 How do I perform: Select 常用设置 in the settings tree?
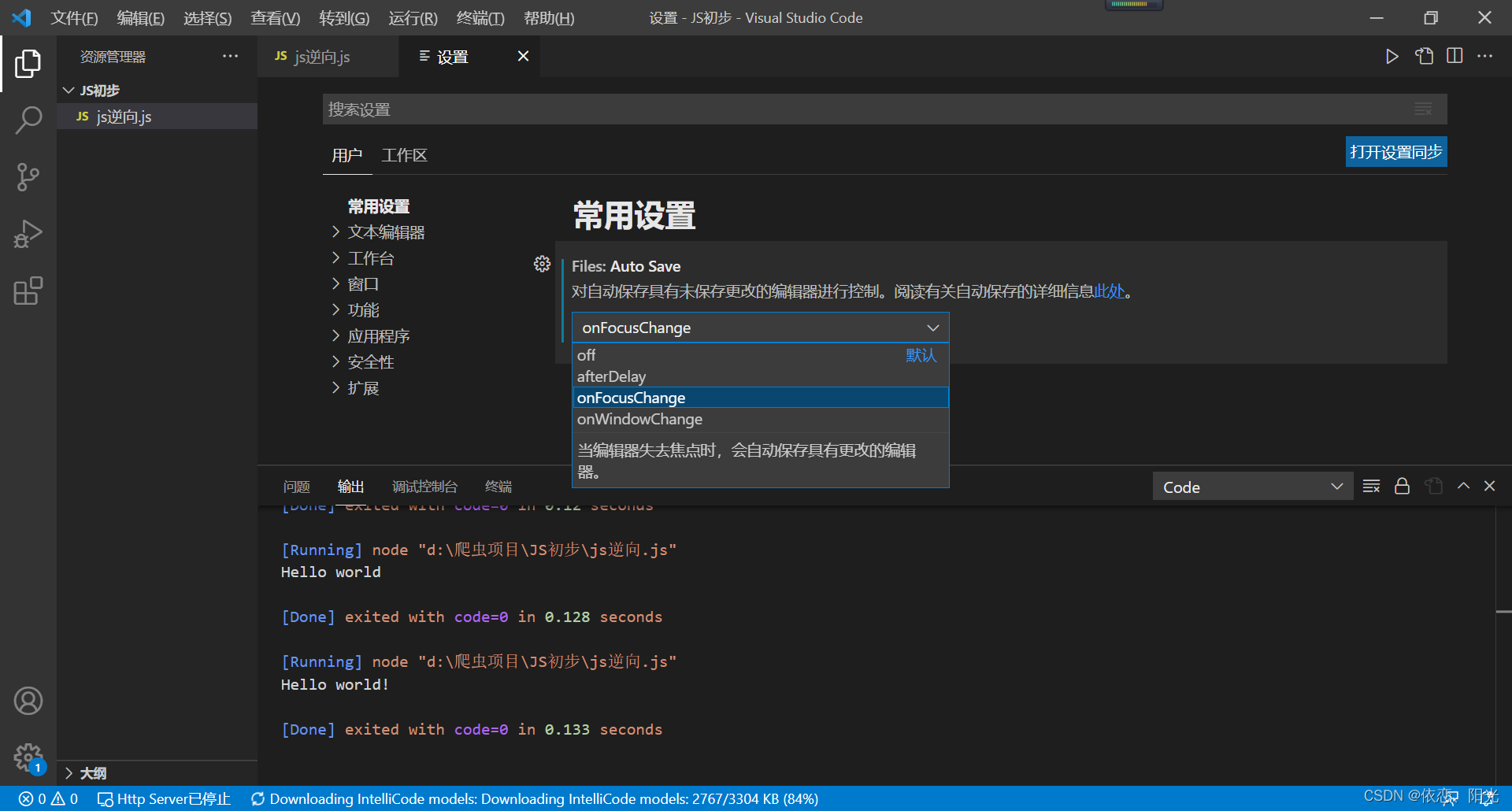click(379, 206)
